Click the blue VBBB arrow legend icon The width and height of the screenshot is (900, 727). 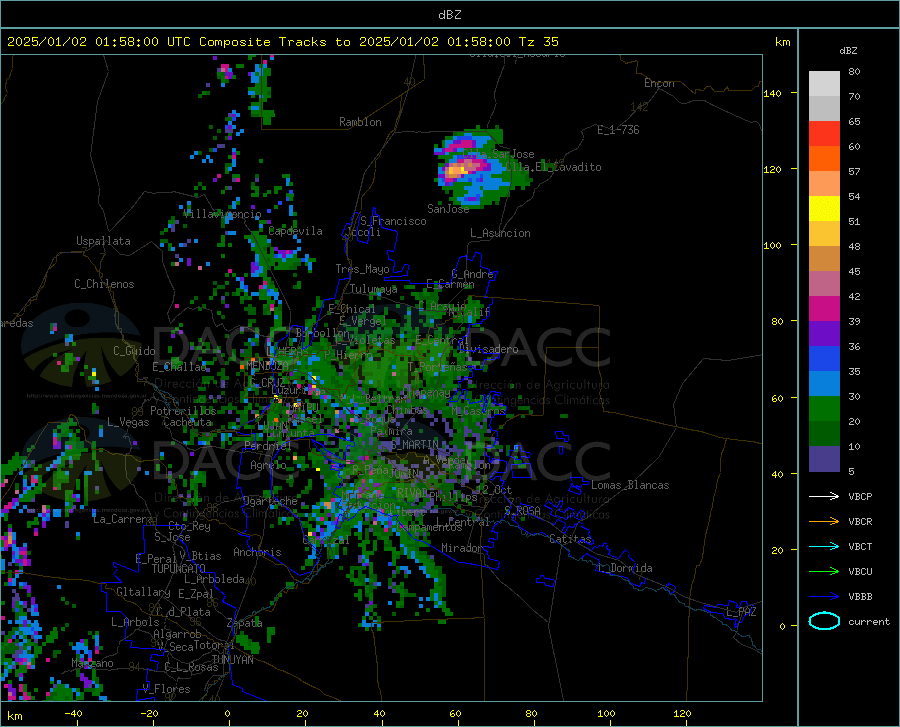tap(824, 596)
